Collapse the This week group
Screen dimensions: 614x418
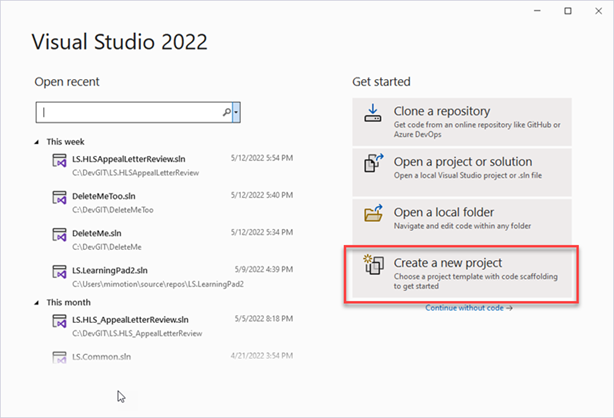[37, 142]
